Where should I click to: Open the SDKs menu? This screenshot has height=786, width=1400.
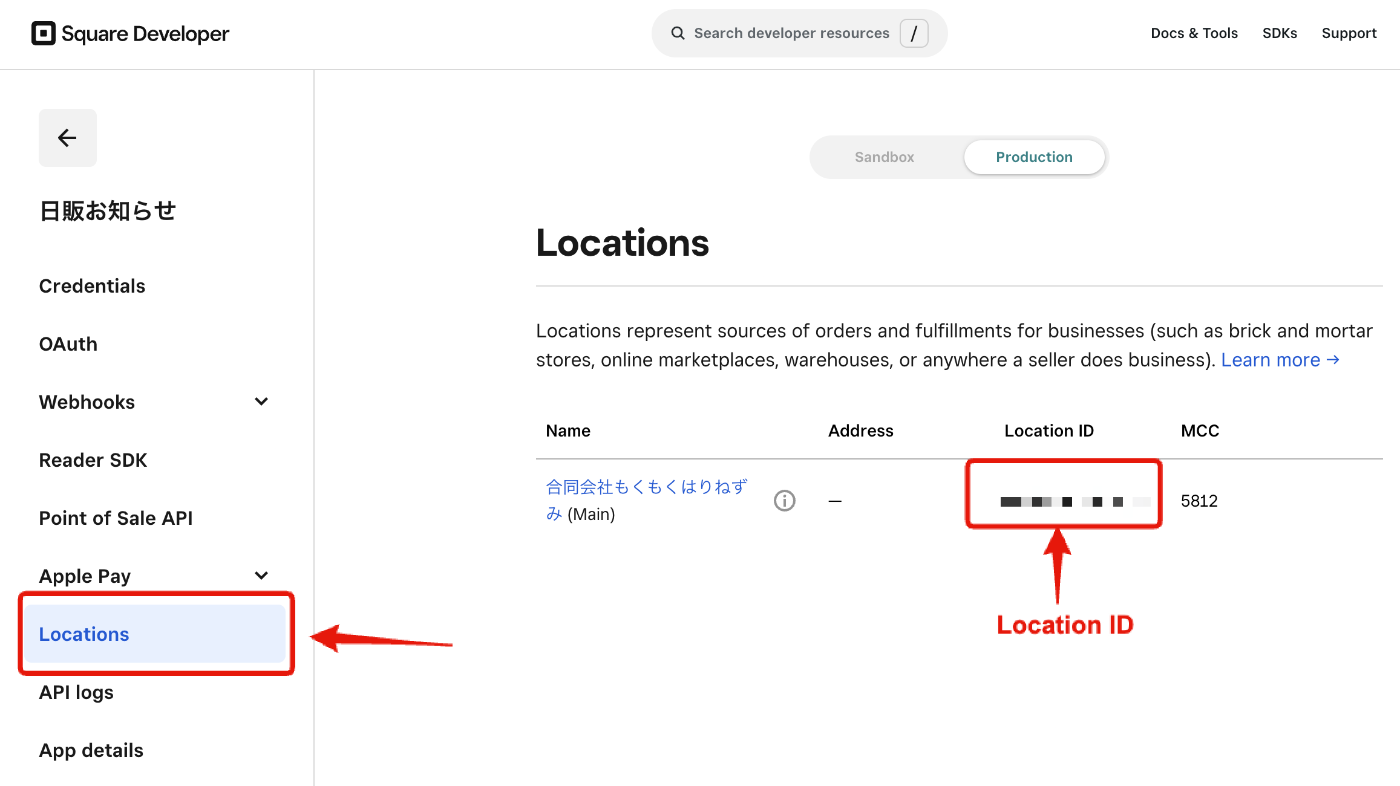(x=1280, y=33)
